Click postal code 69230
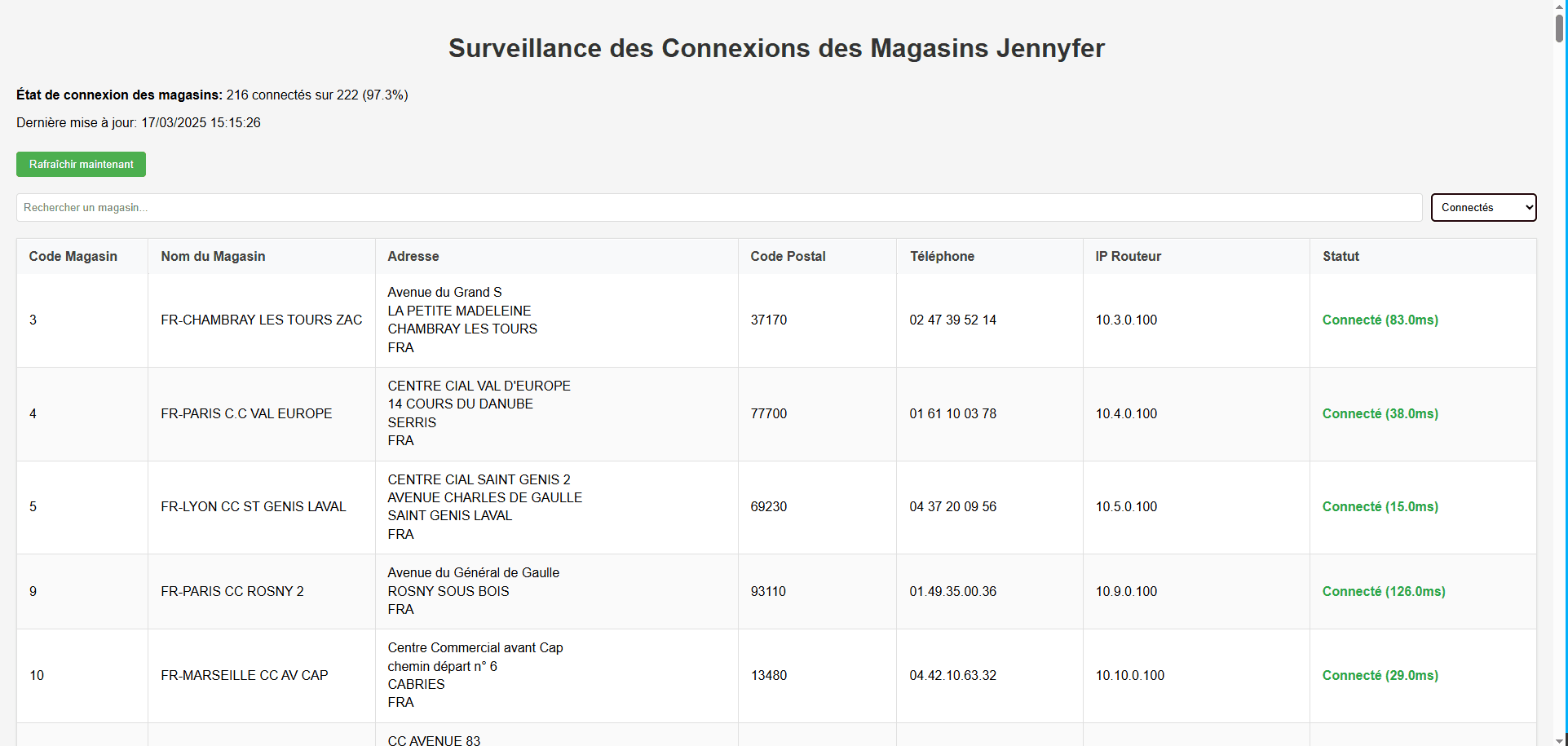 coord(769,506)
